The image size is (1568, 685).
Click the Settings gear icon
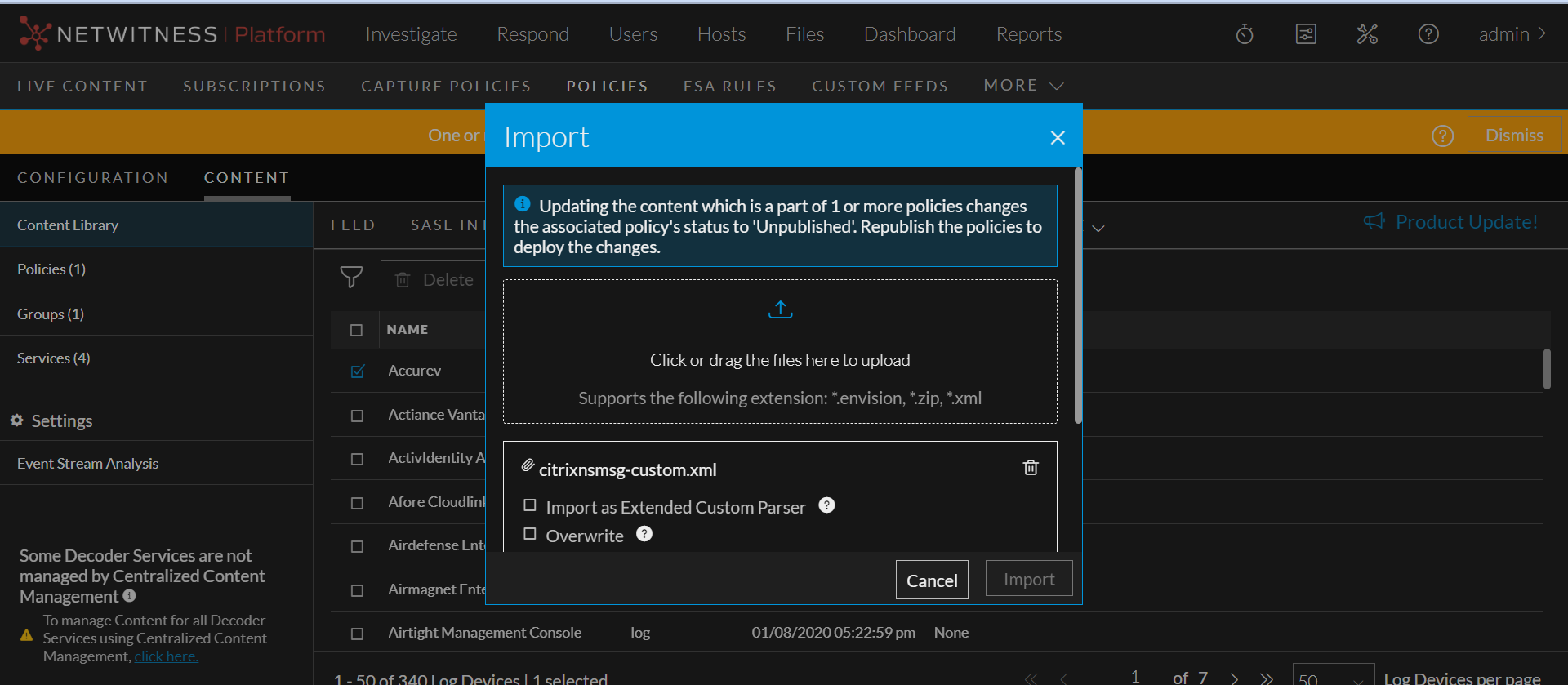click(x=16, y=420)
